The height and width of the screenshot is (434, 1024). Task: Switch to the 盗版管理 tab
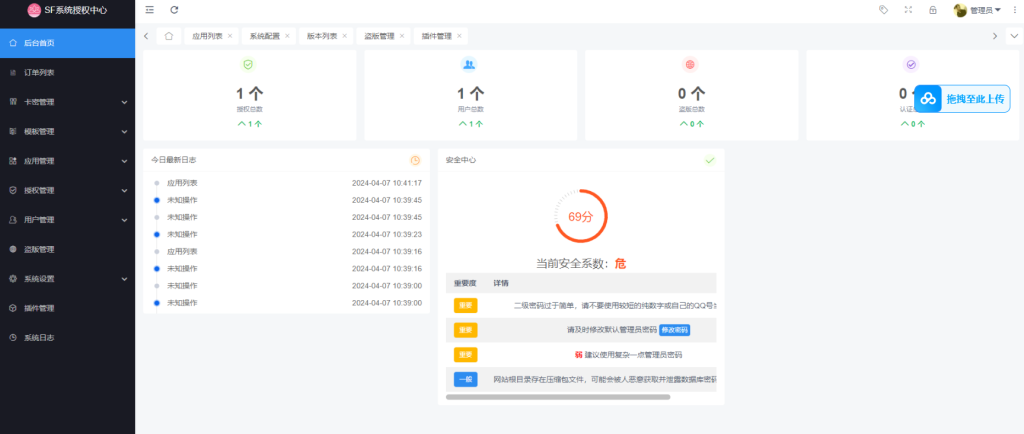[379, 36]
